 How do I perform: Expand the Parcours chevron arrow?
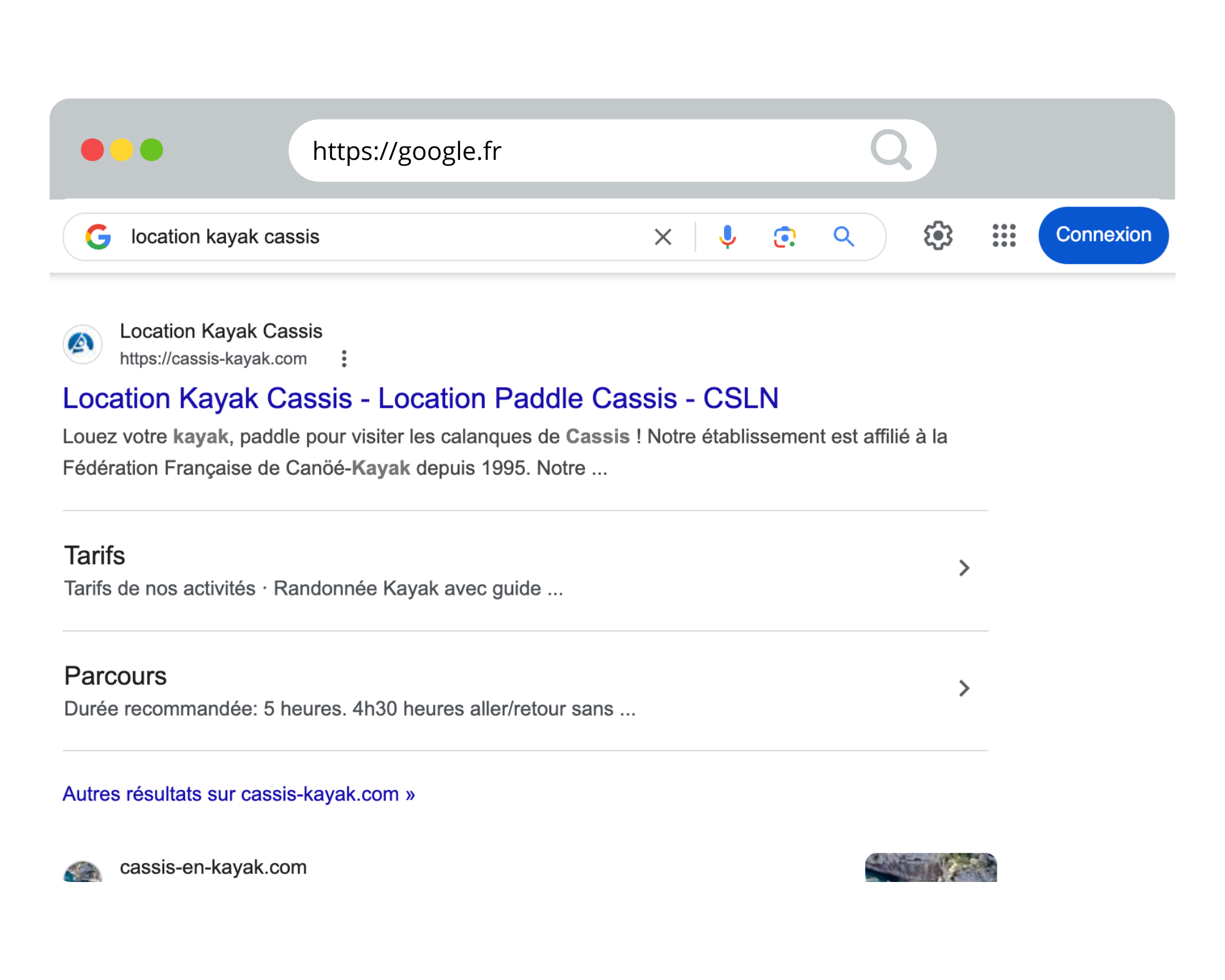pos(964,688)
